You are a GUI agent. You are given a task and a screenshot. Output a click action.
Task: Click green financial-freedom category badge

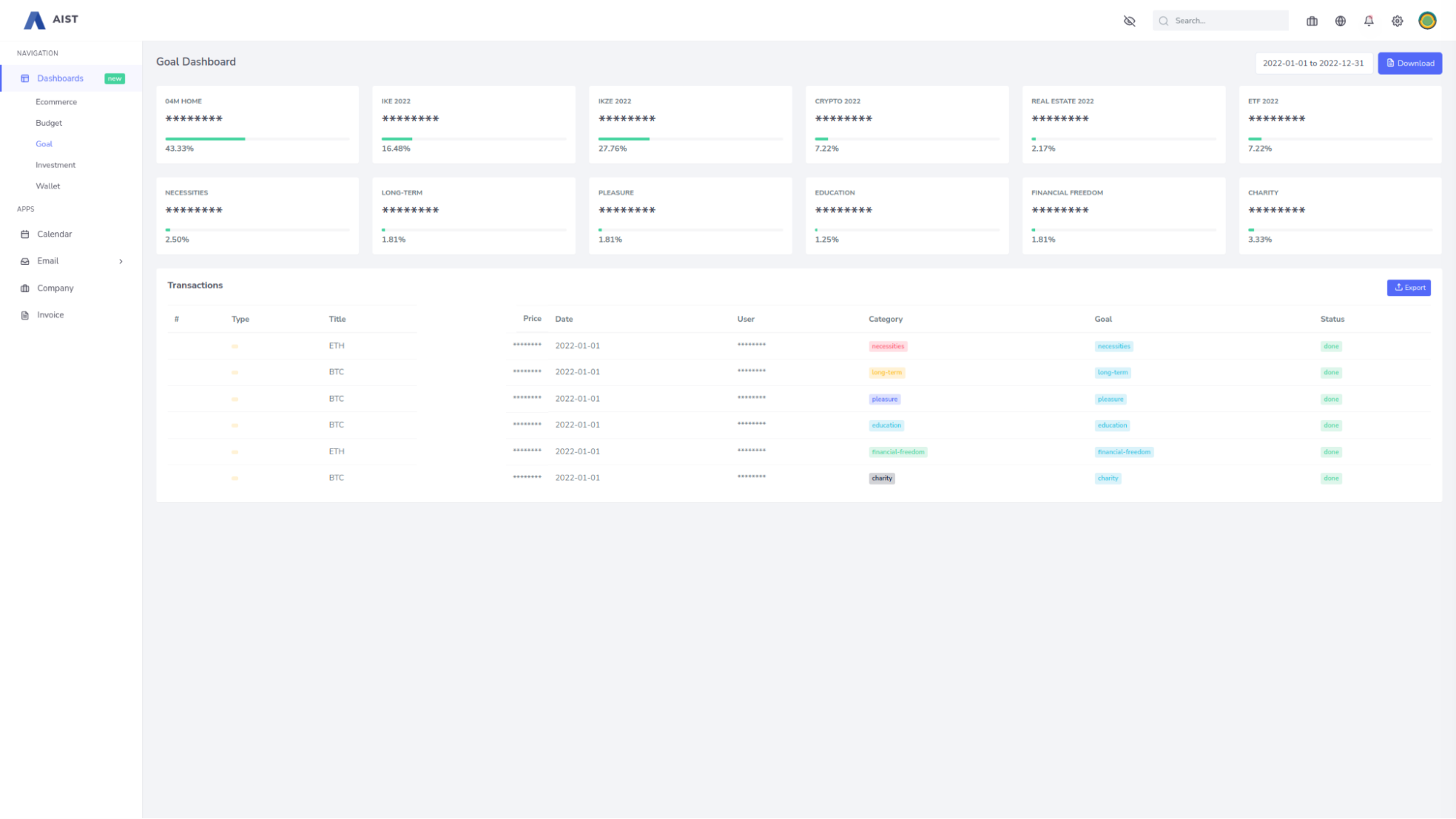click(x=898, y=452)
